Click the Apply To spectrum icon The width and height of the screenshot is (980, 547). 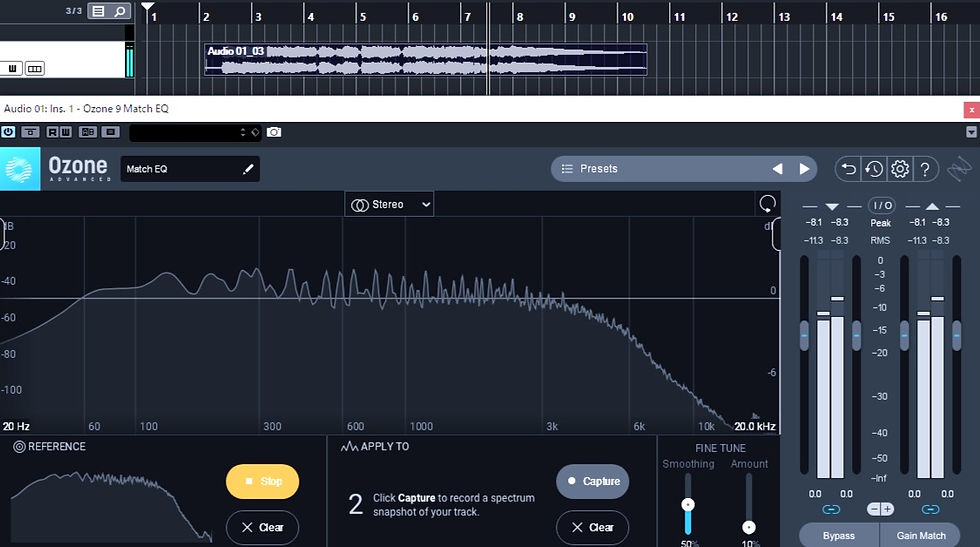coord(349,446)
